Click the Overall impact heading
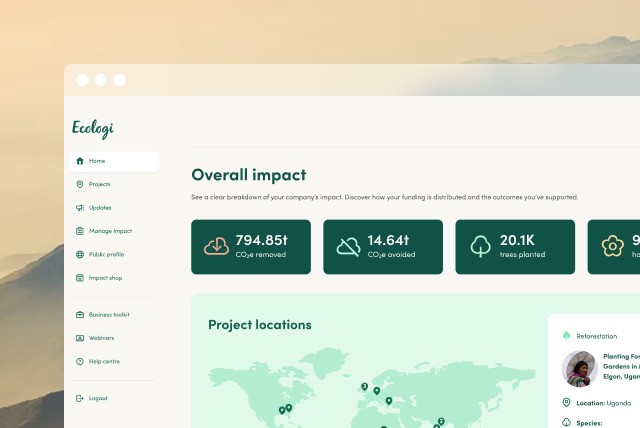 coord(249,175)
